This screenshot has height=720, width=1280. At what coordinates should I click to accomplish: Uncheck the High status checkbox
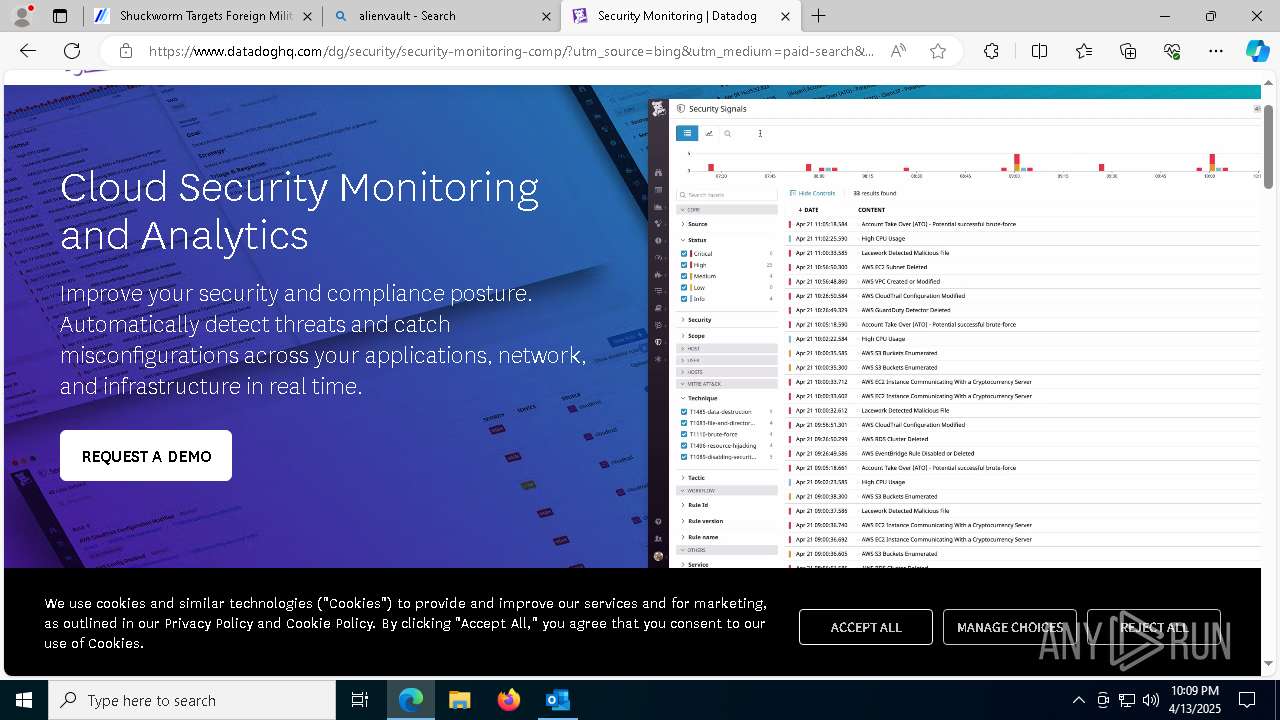tap(684, 265)
